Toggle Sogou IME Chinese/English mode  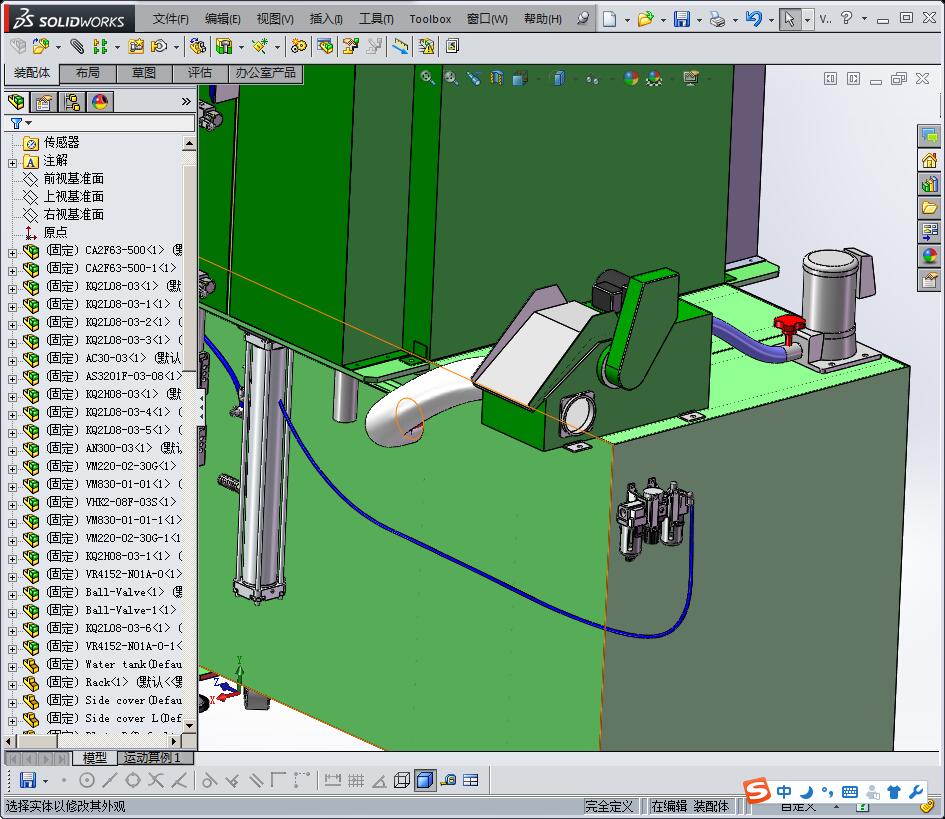(x=784, y=792)
